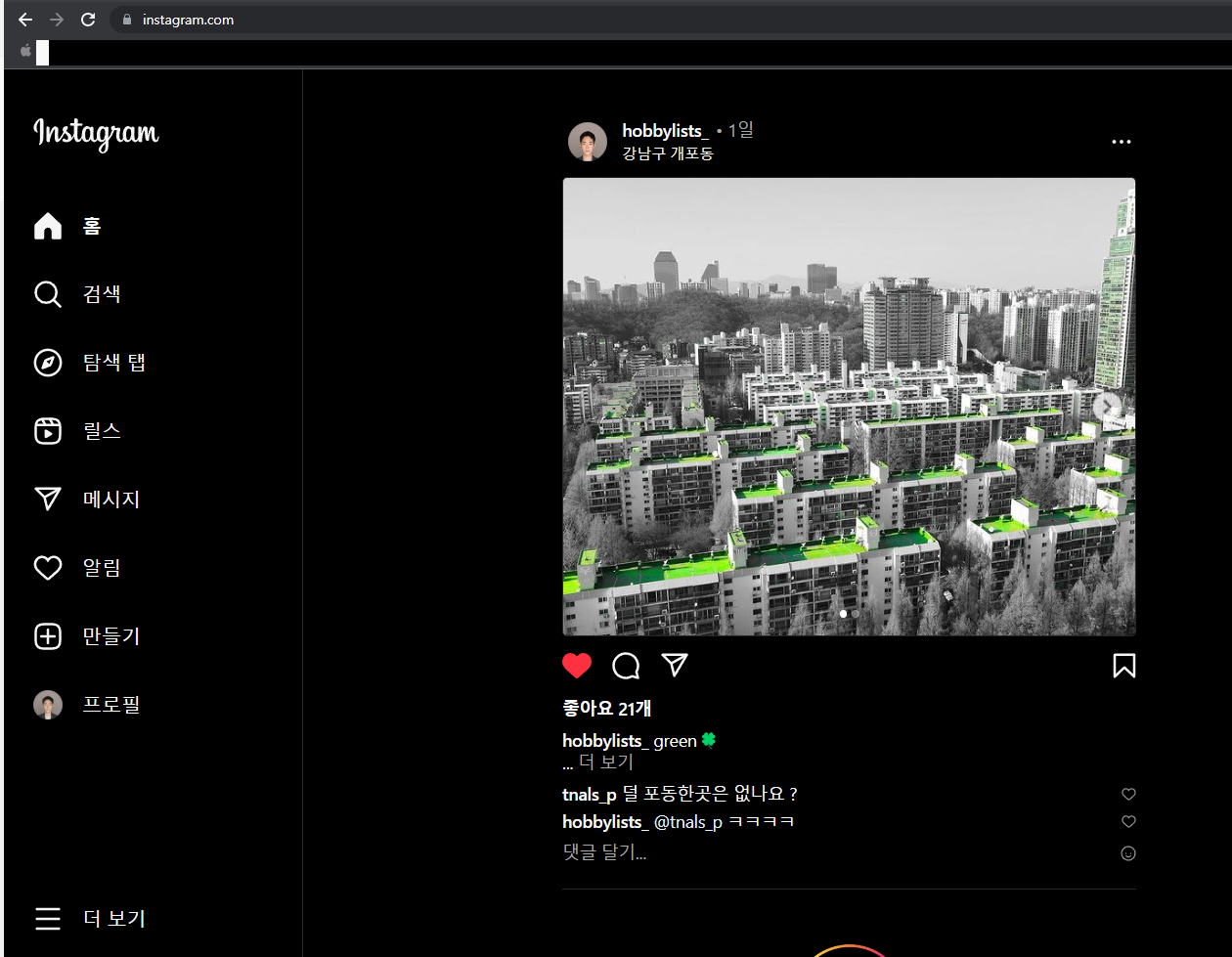1232x957 pixels.
Task: Click the comment bubble icon under the post
Action: click(x=626, y=666)
